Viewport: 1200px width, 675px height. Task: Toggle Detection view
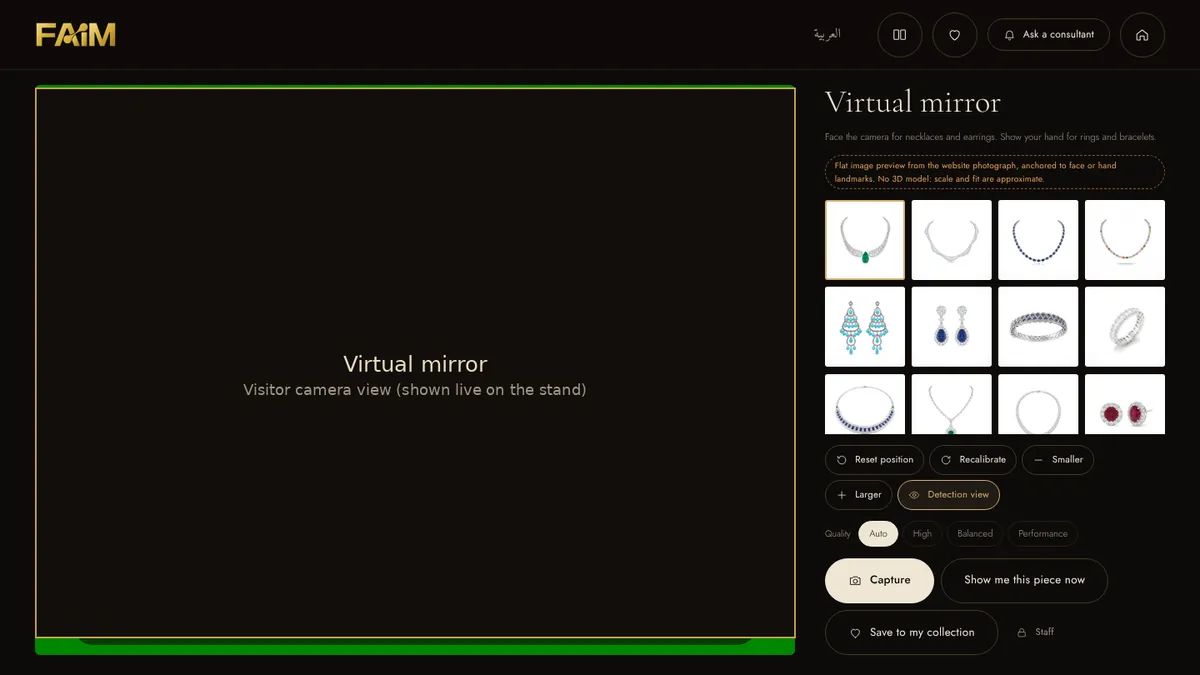point(949,495)
